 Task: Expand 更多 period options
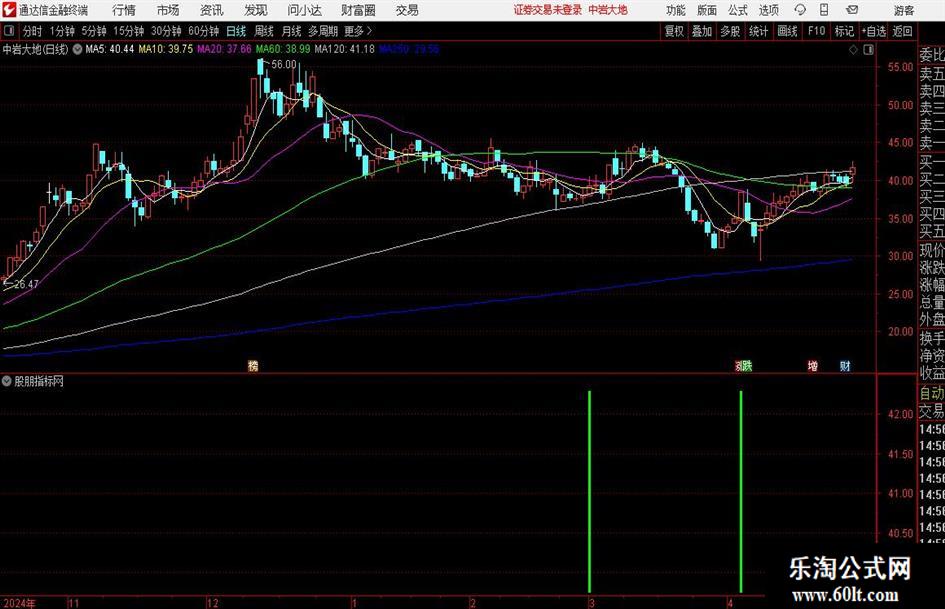click(x=358, y=31)
